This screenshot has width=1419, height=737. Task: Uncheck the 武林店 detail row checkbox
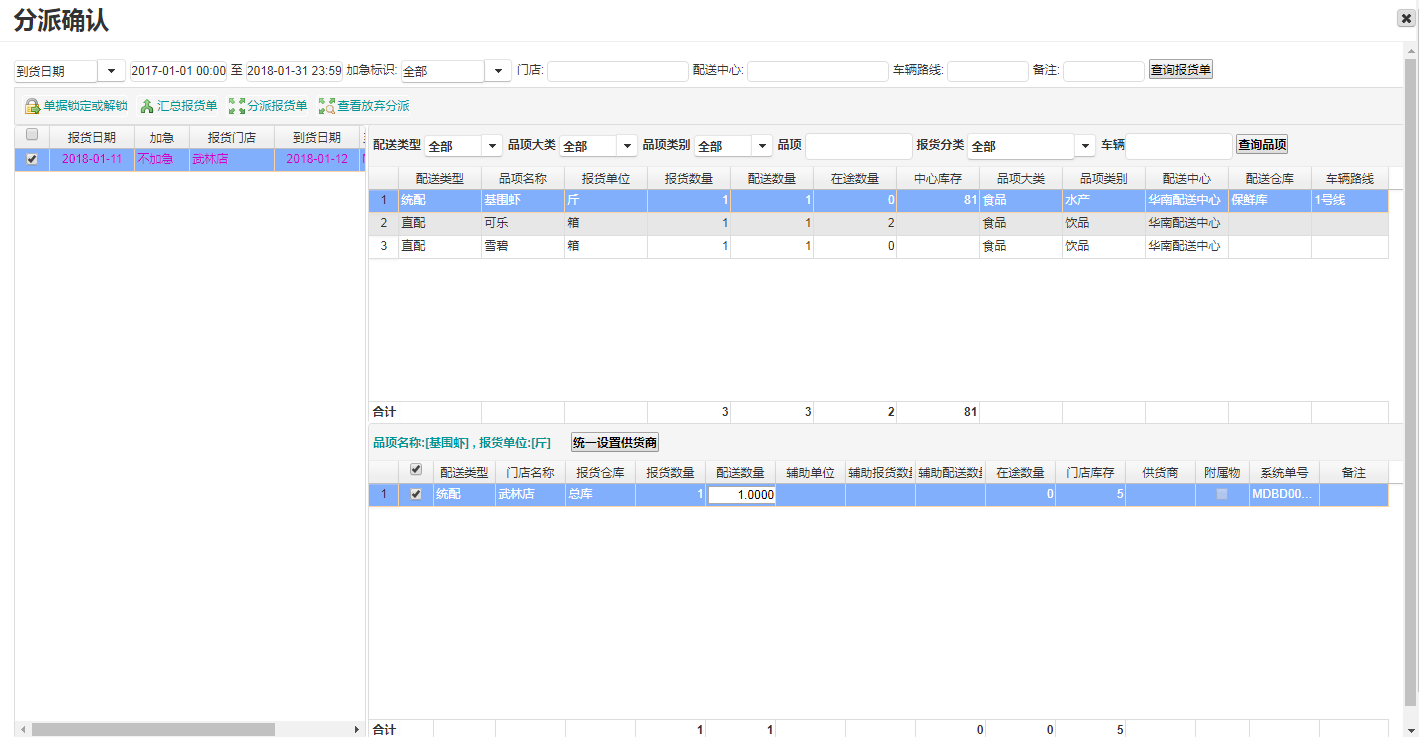point(416,494)
